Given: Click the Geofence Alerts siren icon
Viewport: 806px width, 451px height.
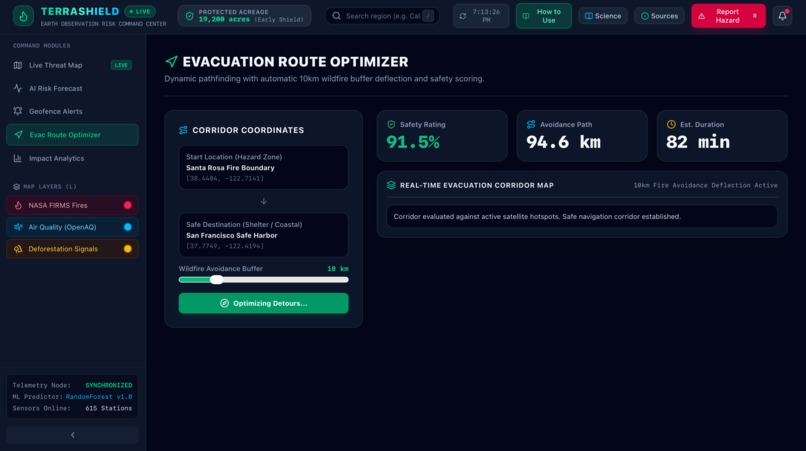Looking at the screenshot, I should (x=18, y=111).
